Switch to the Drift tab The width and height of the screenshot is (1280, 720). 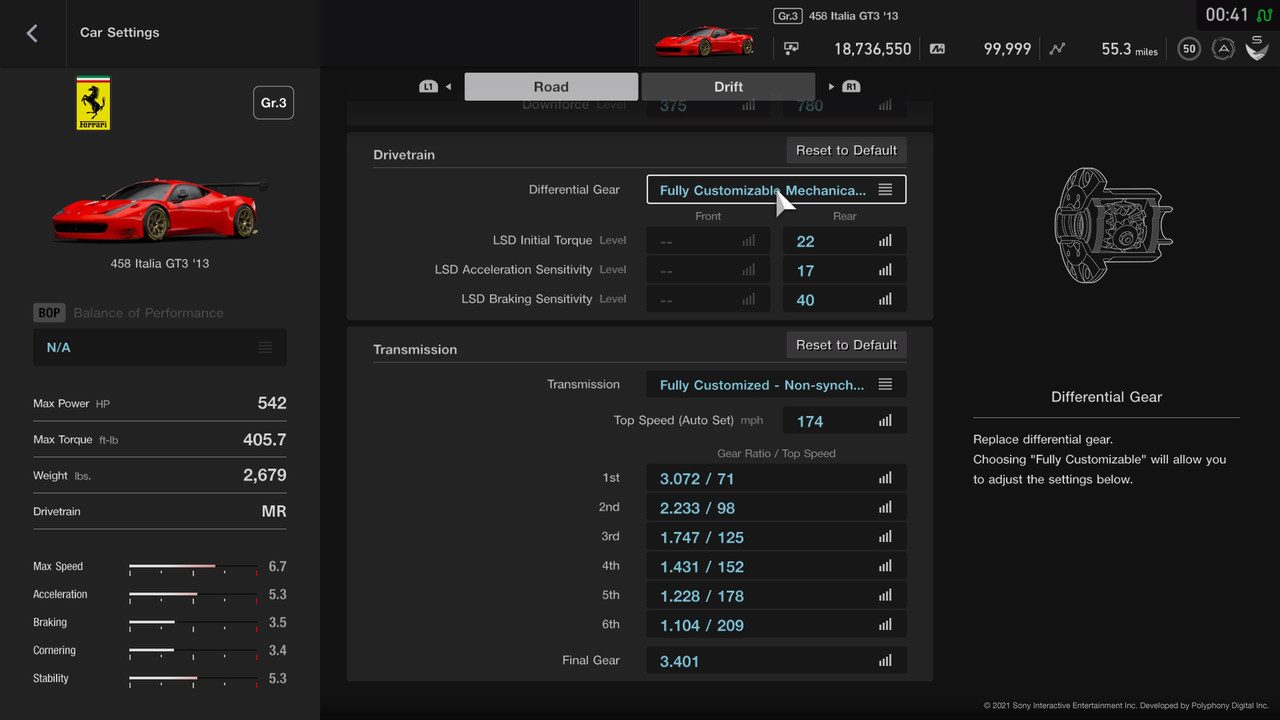tap(728, 87)
